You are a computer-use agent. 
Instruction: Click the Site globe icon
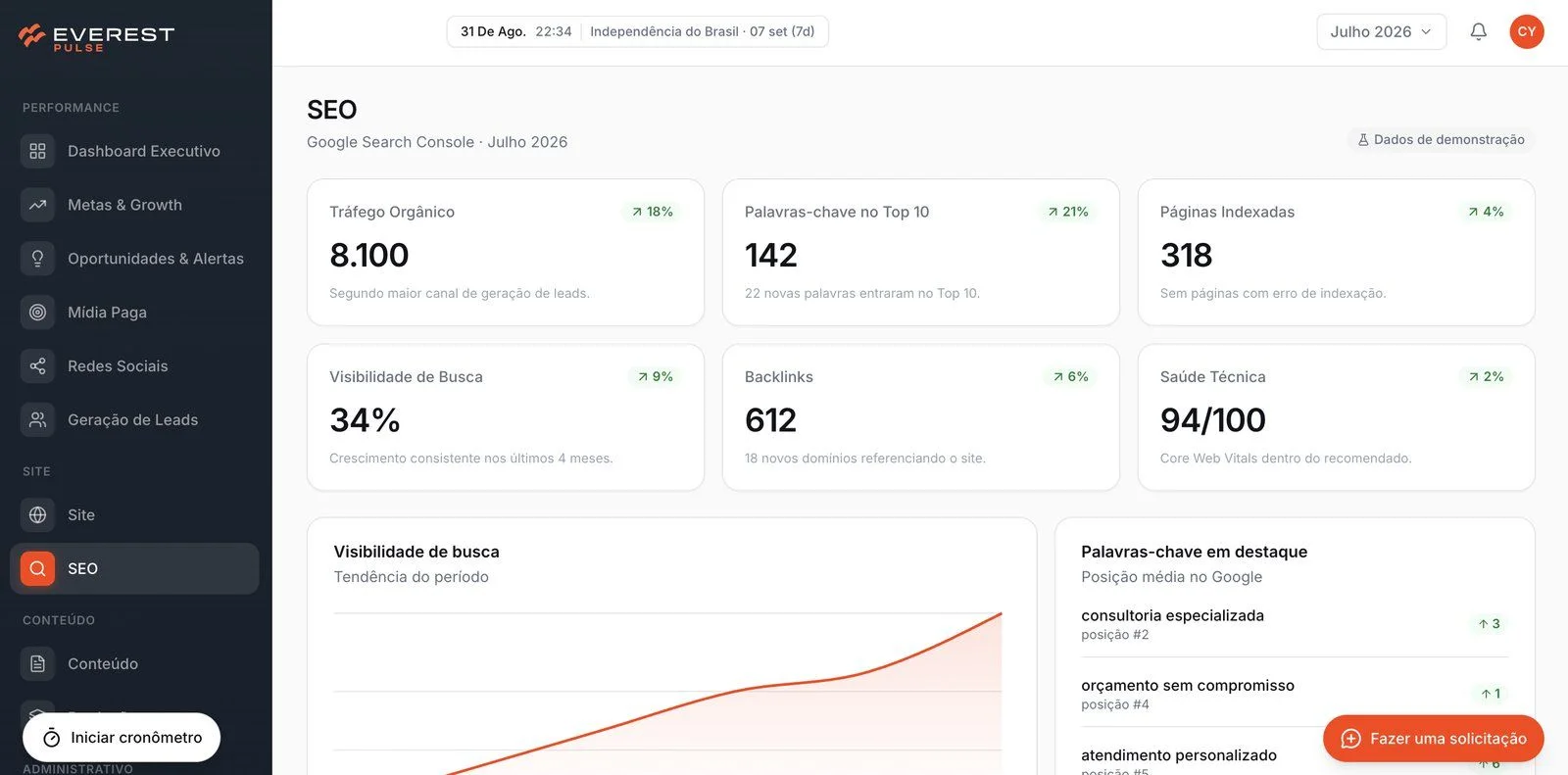37,515
